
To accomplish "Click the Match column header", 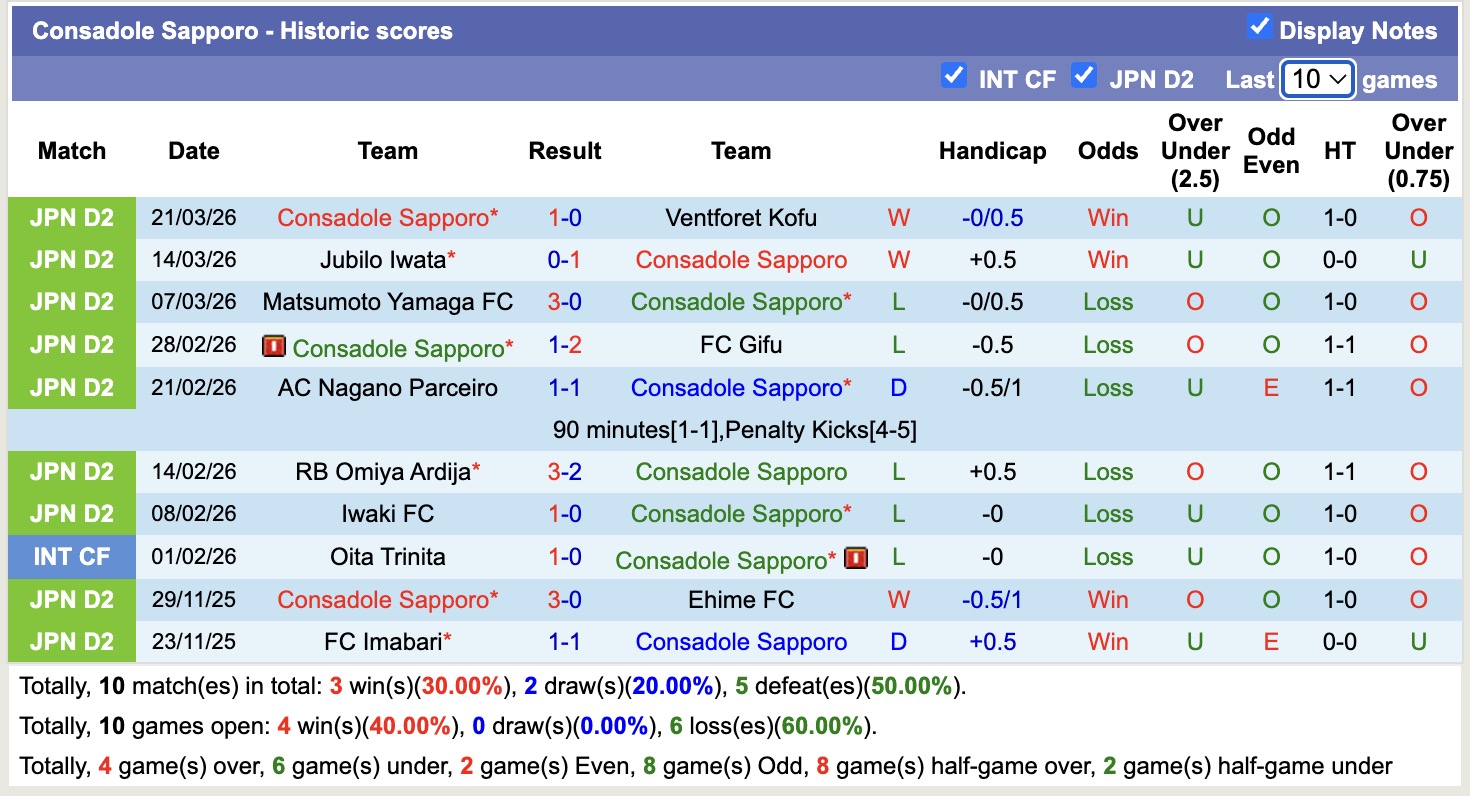I will pos(69,151).
